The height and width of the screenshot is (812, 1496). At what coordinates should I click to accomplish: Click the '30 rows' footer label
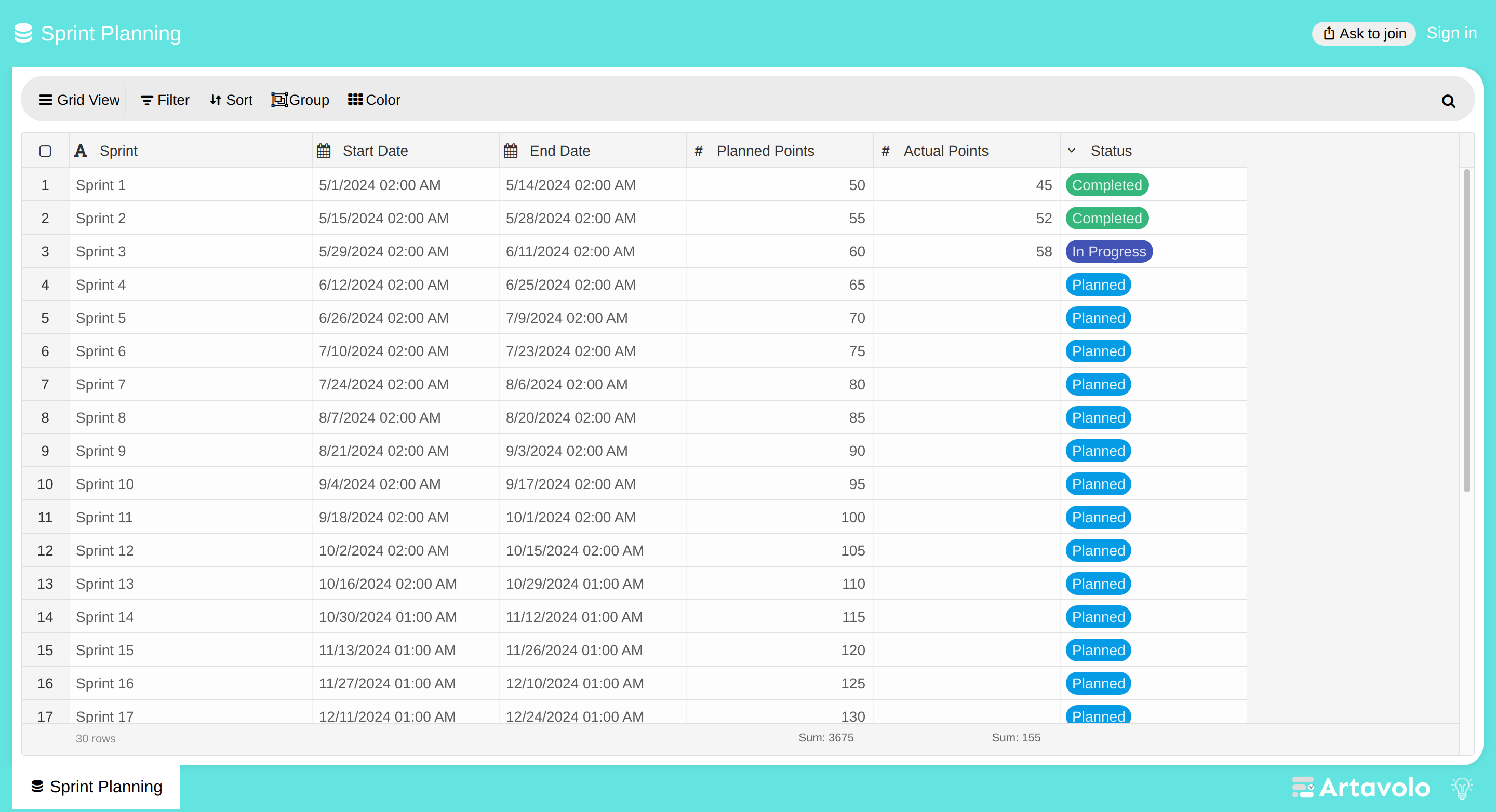point(96,739)
